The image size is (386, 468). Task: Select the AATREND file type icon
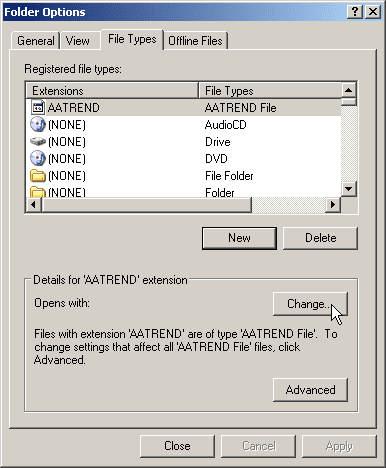(38, 107)
